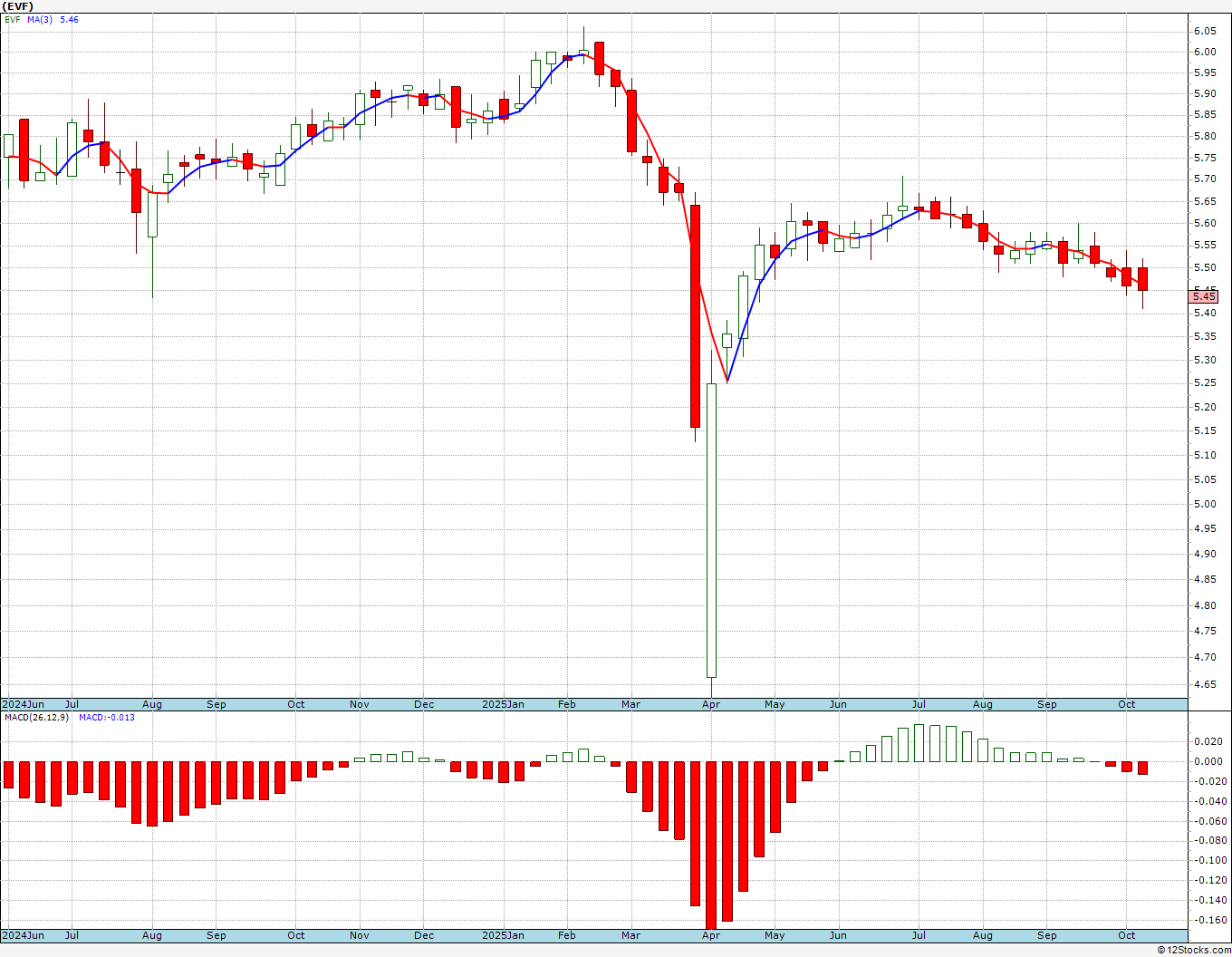The image size is (1232, 957).
Task: Select the EVF legend label
Action: click(13, 19)
